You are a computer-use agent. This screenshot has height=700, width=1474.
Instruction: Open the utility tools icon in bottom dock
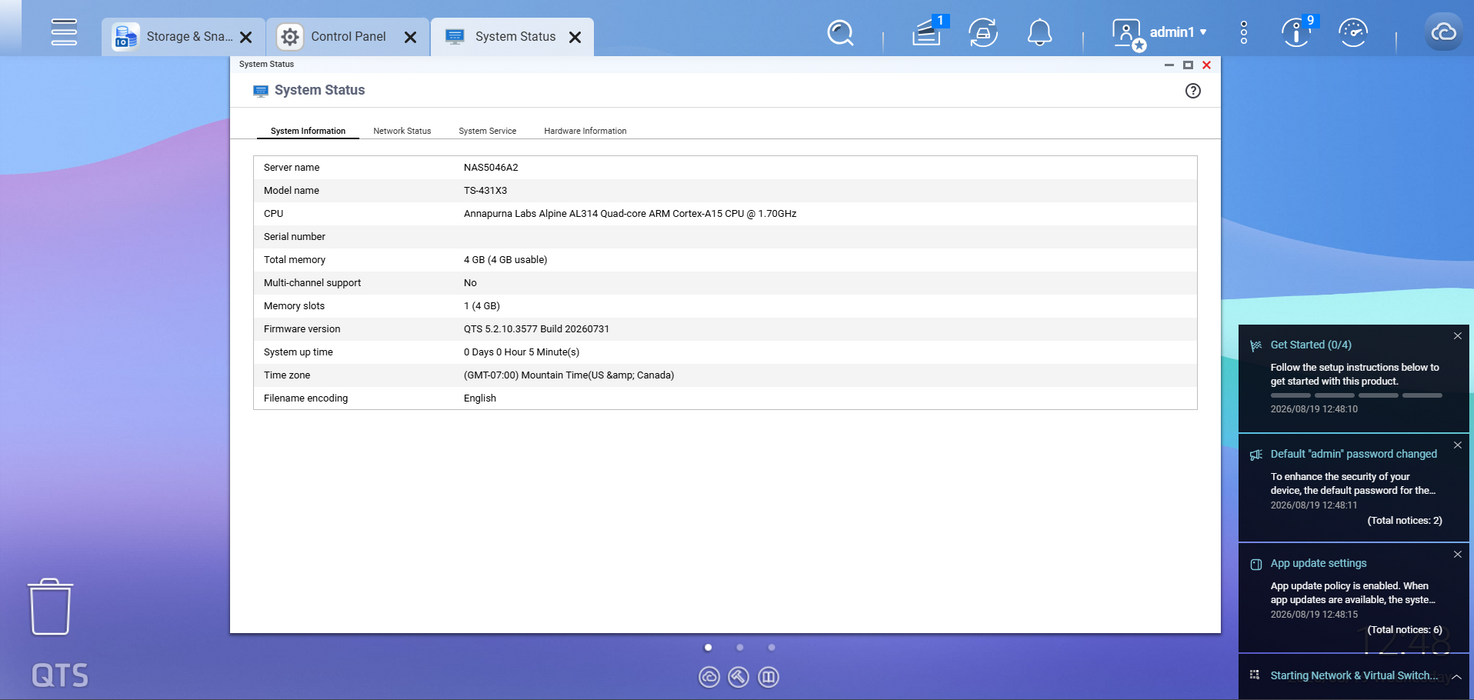[x=739, y=677]
